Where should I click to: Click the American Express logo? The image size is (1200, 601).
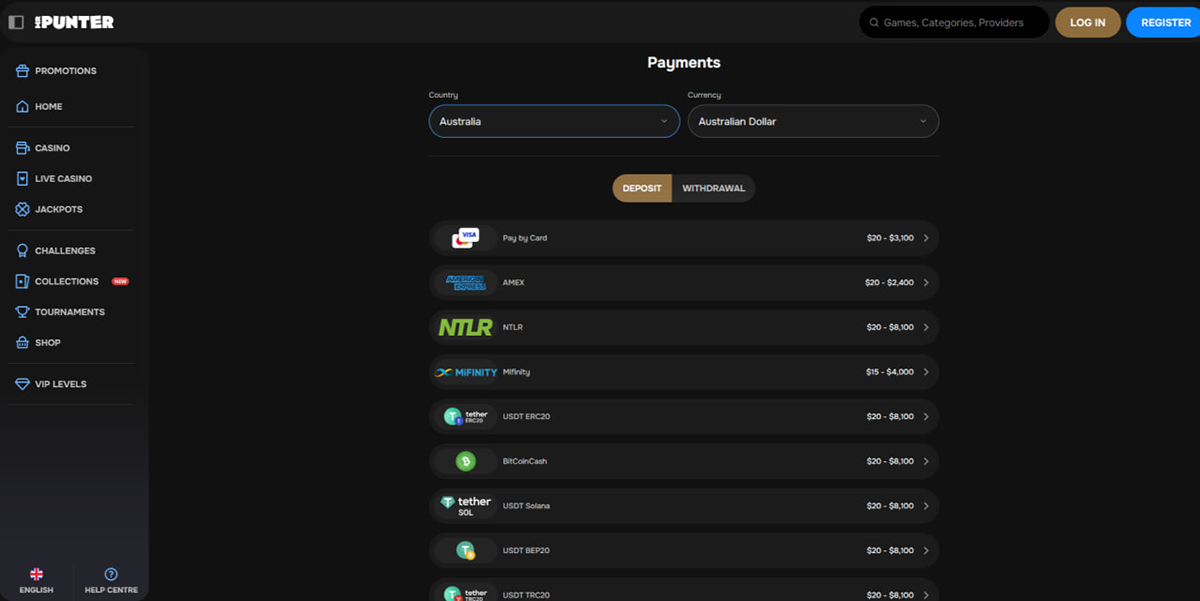tap(465, 283)
